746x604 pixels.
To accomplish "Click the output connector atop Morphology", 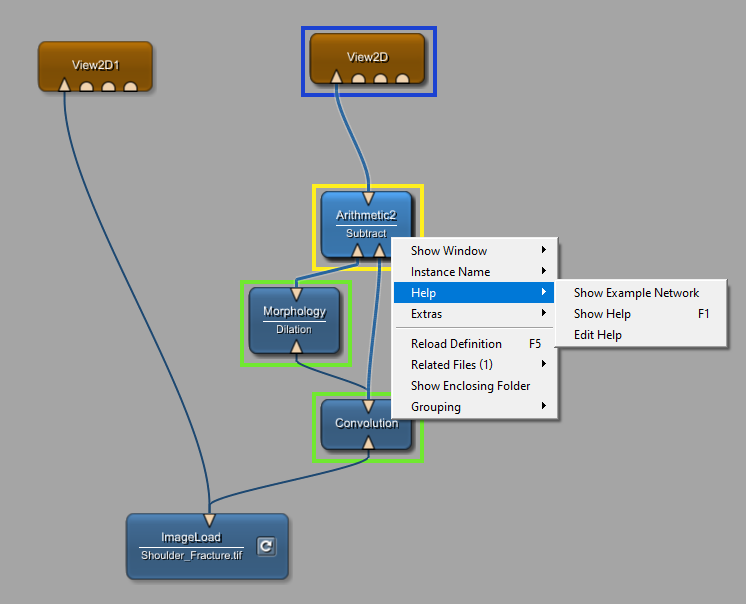I will tap(295, 294).
